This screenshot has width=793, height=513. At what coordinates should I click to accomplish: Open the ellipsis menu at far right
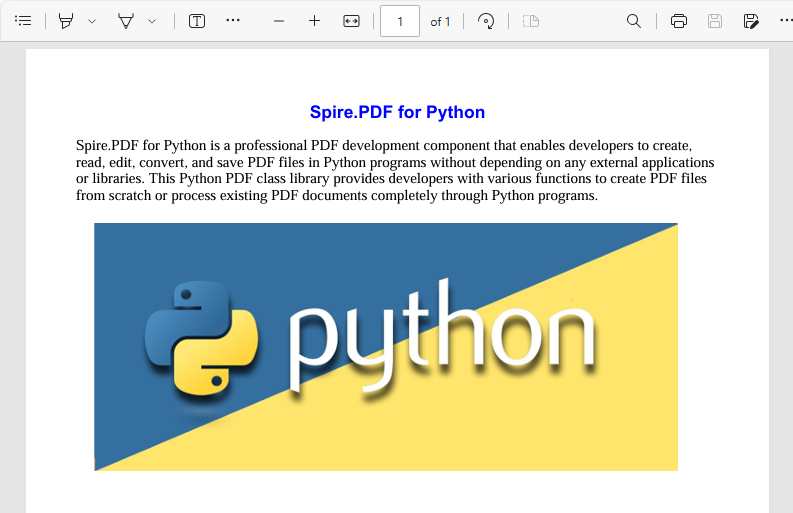point(786,21)
